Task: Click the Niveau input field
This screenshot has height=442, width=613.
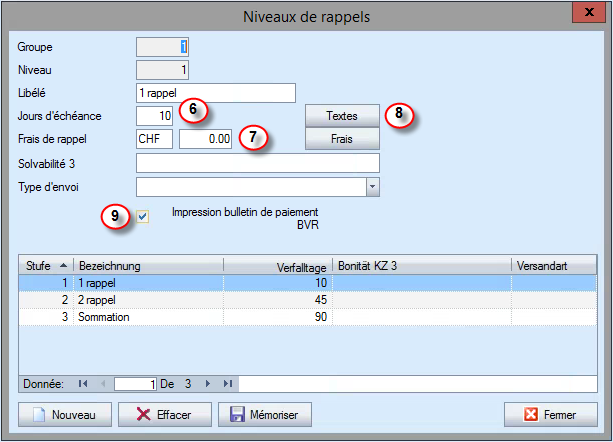Action: [x=162, y=70]
